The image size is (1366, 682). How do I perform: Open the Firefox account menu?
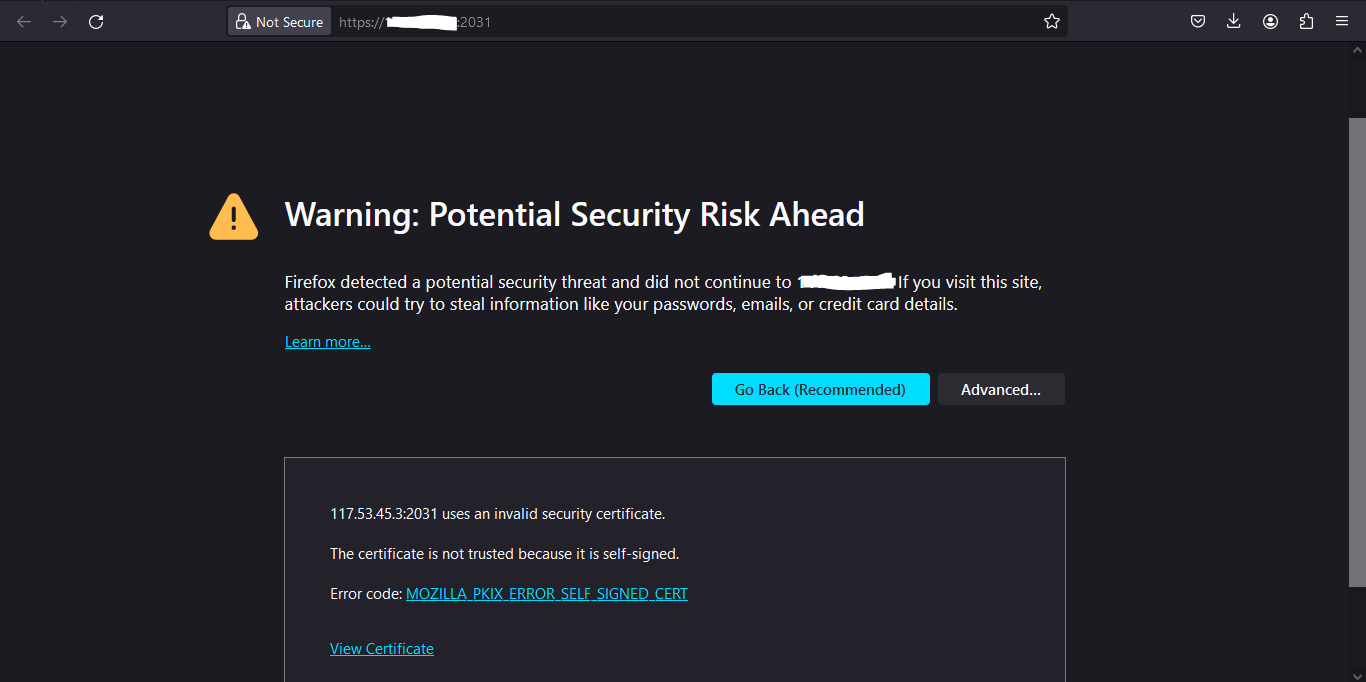point(1270,20)
